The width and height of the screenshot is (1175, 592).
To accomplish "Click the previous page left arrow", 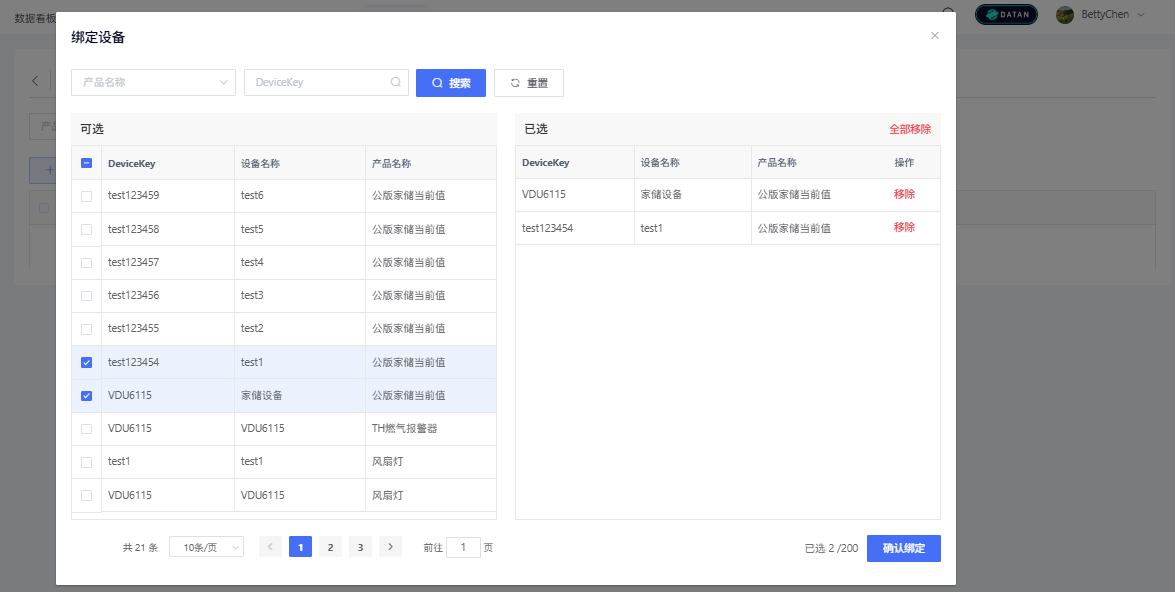I will tap(270, 547).
